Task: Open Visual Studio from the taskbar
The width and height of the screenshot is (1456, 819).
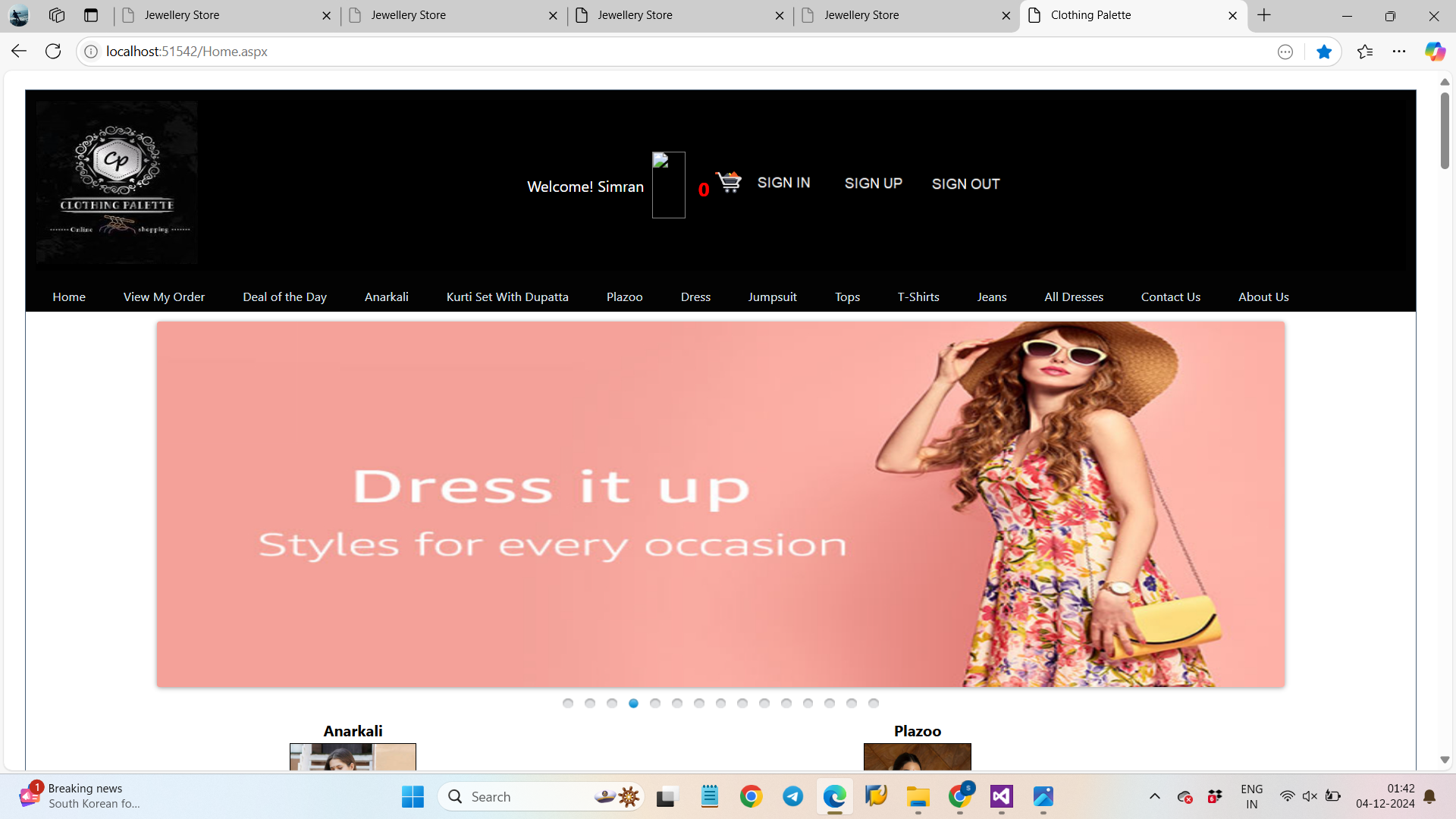Action: click(1001, 796)
